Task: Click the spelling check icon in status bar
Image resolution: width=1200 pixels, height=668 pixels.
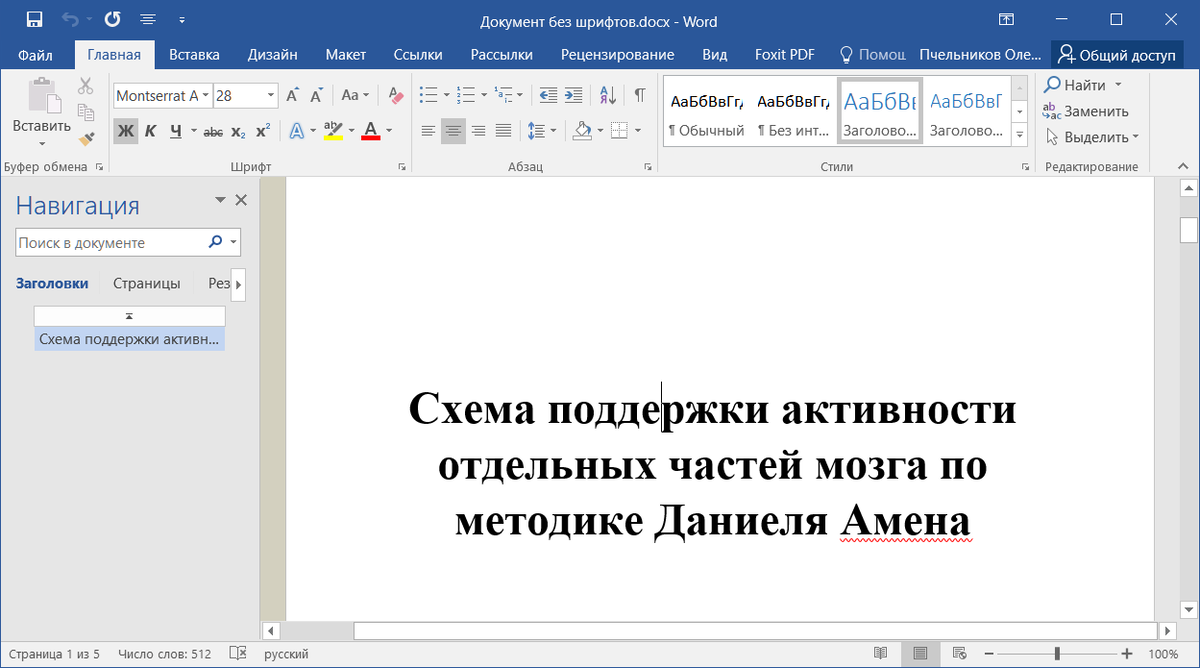Action: pos(237,654)
